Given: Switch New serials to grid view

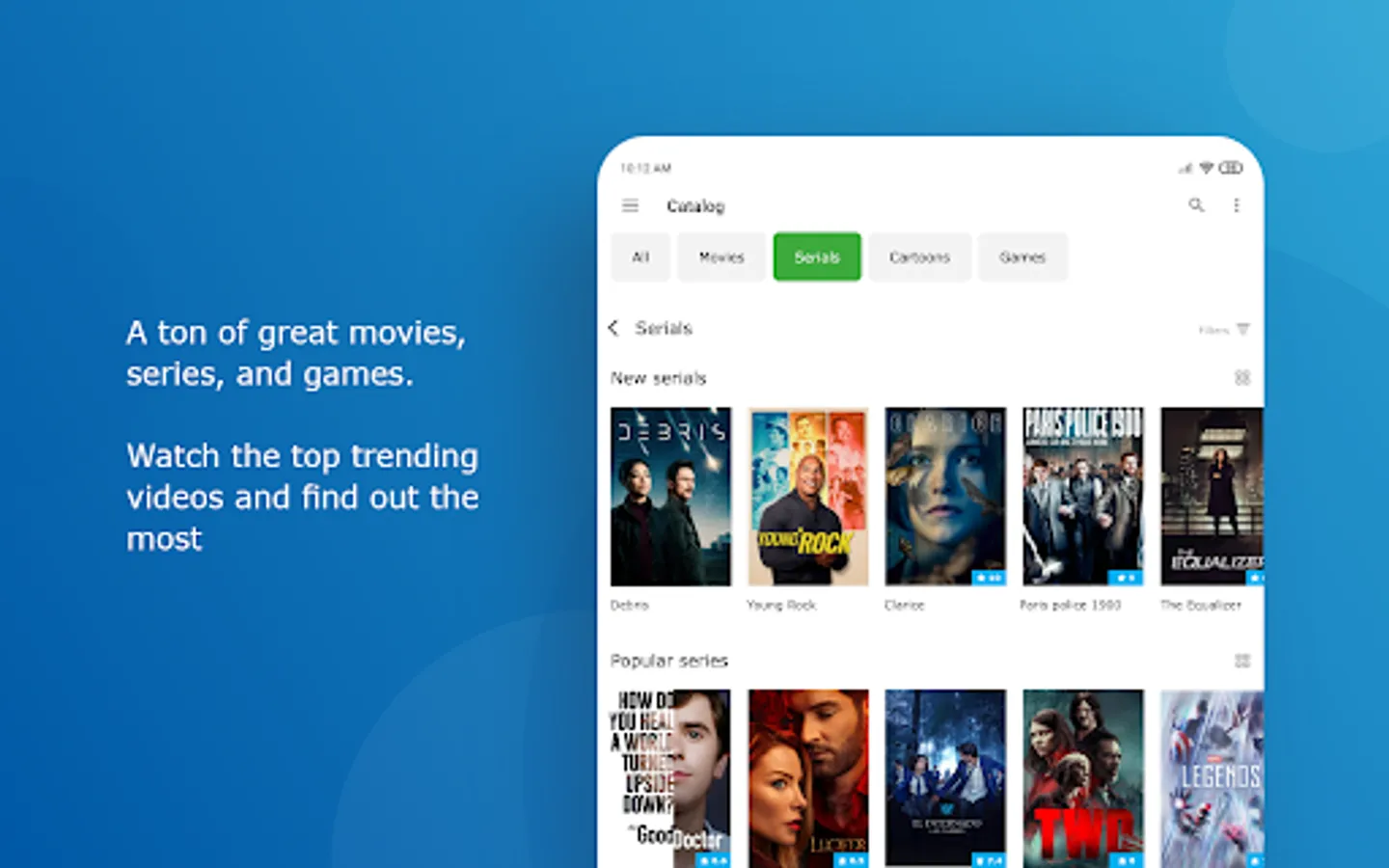Looking at the screenshot, I should [1242, 377].
